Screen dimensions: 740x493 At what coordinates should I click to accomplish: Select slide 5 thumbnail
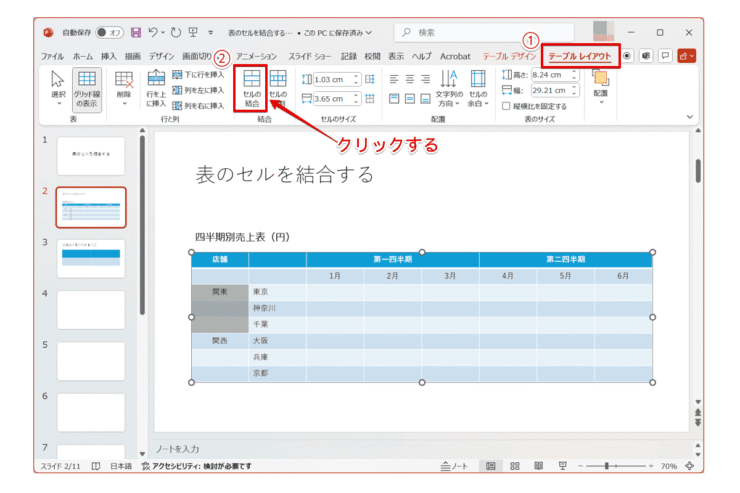click(91, 361)
